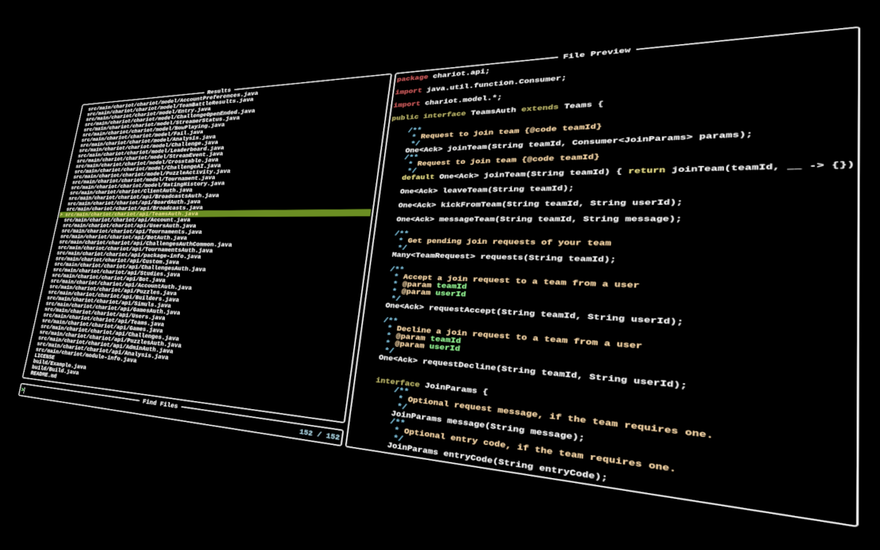Select Crosstable.java result

(x=148, y=163)
